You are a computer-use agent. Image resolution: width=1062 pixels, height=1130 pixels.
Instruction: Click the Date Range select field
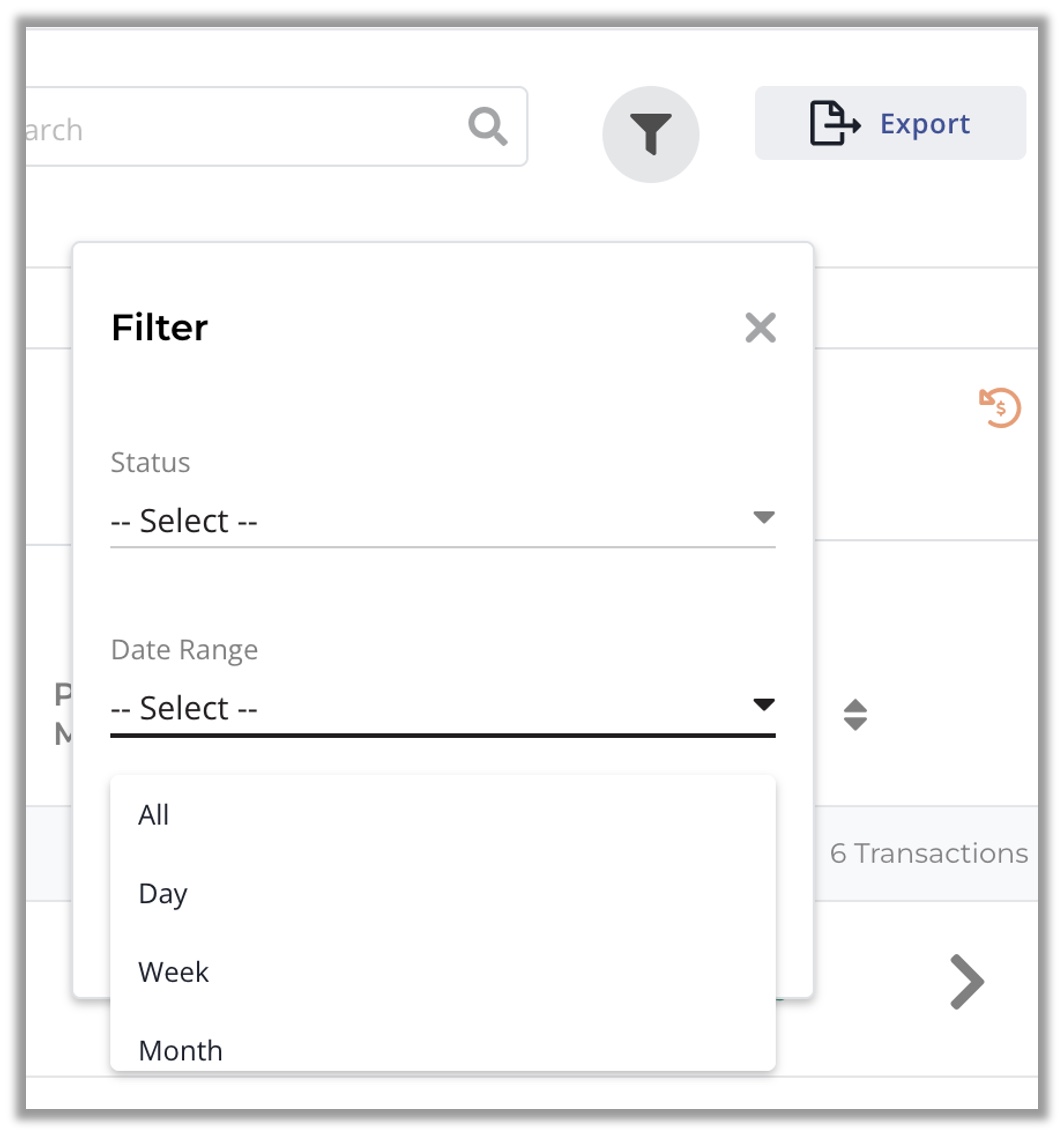coord(442,708)
